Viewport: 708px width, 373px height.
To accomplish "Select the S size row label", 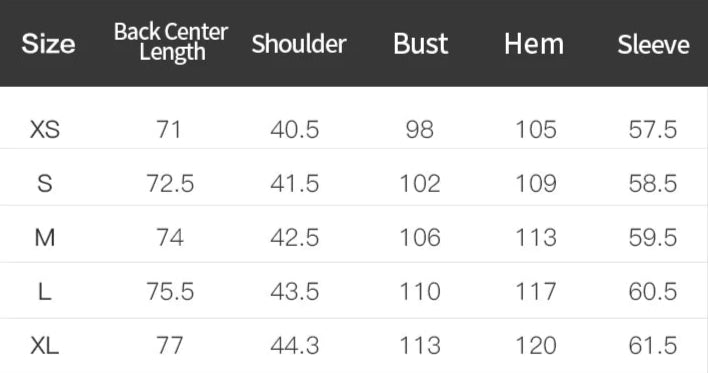I will pos(45,184).
